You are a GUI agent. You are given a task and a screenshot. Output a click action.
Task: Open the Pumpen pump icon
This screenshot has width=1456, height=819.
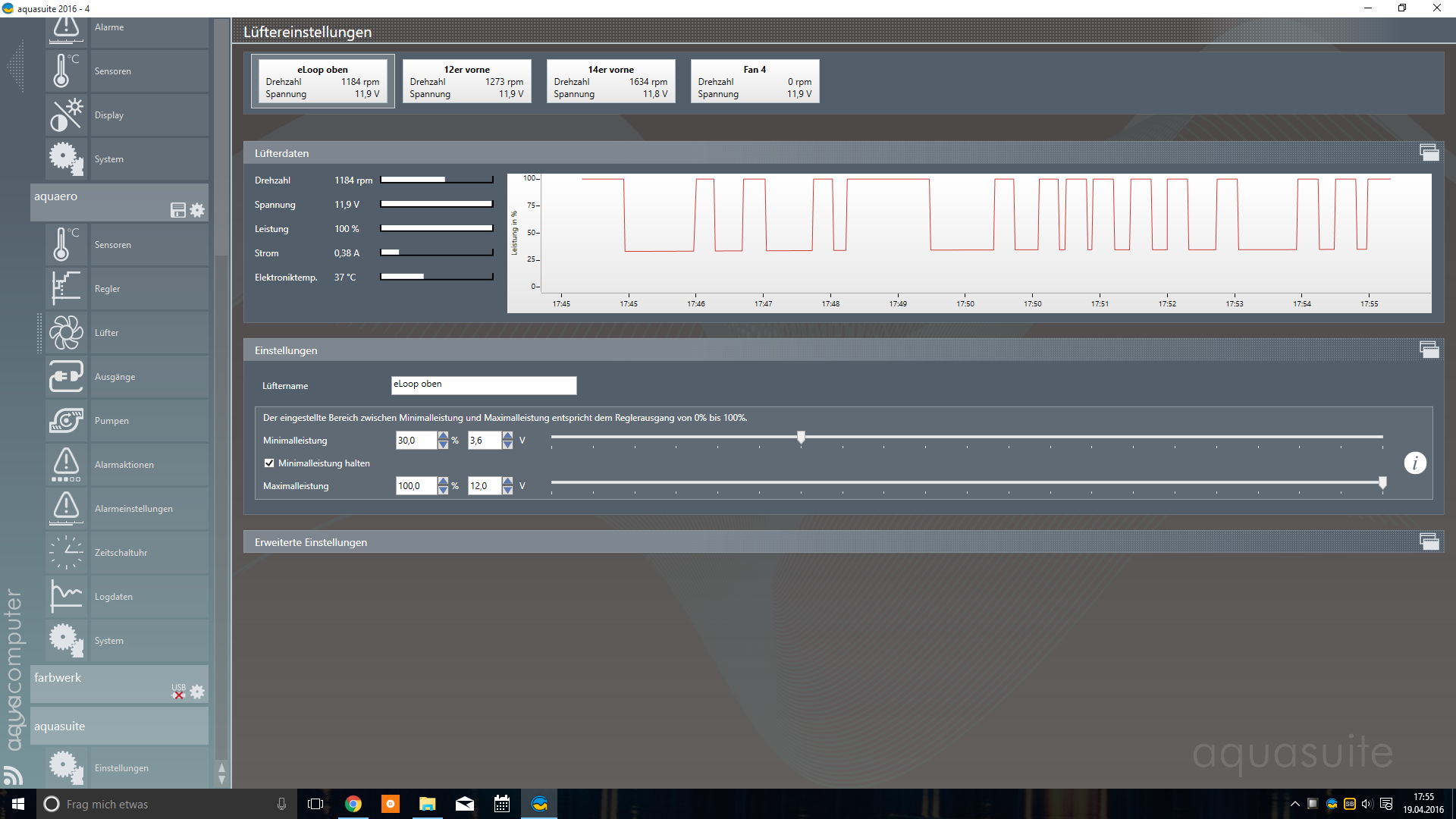[66, 421]
